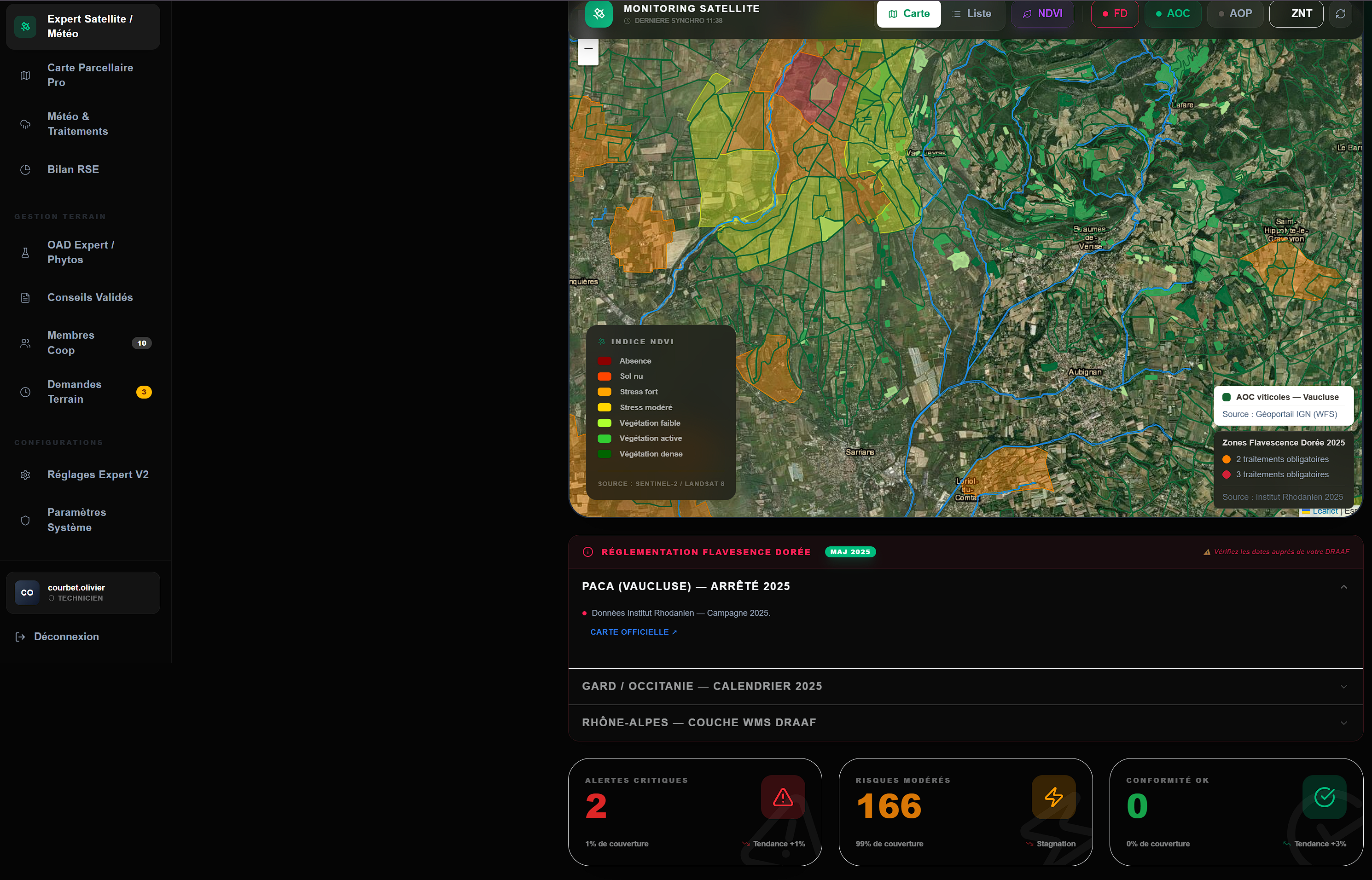Click the info icon beside Réglementation Flavesence
Screen dimensions: 1372x880
[587, 552]
